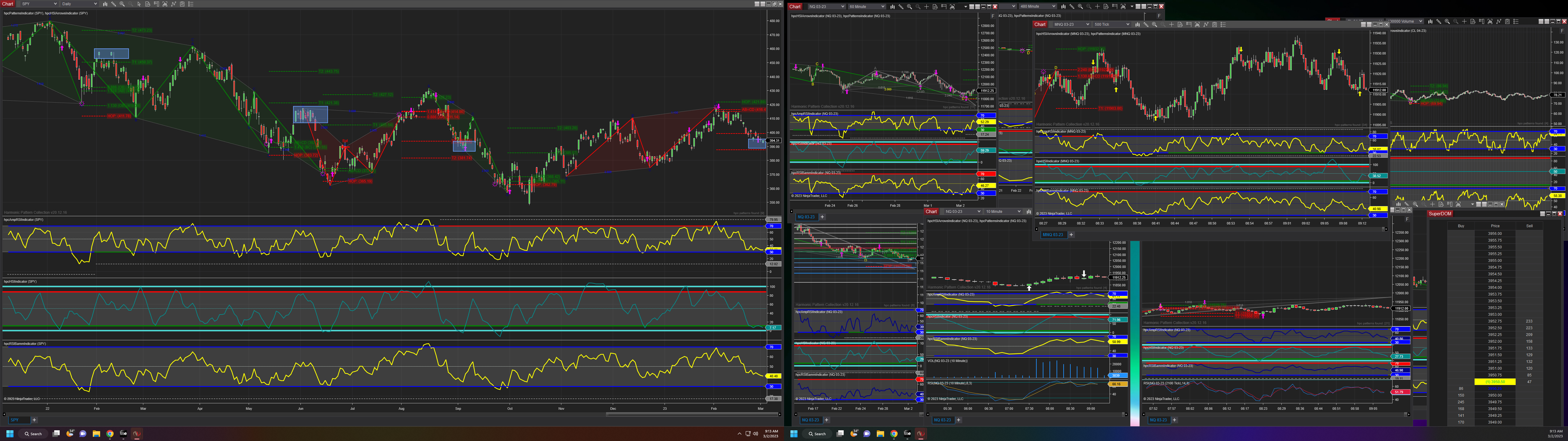This screenshot has height=441, width=1568.
Task: Toggle F button on NQ 60 Minute chart
Action: coord(993,16)
